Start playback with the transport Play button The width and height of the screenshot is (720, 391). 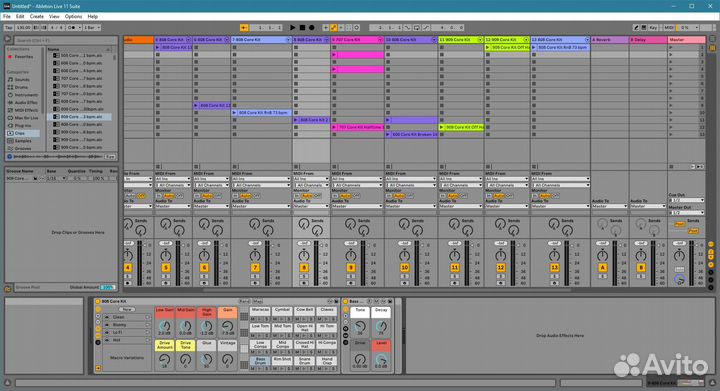(292, 28)
